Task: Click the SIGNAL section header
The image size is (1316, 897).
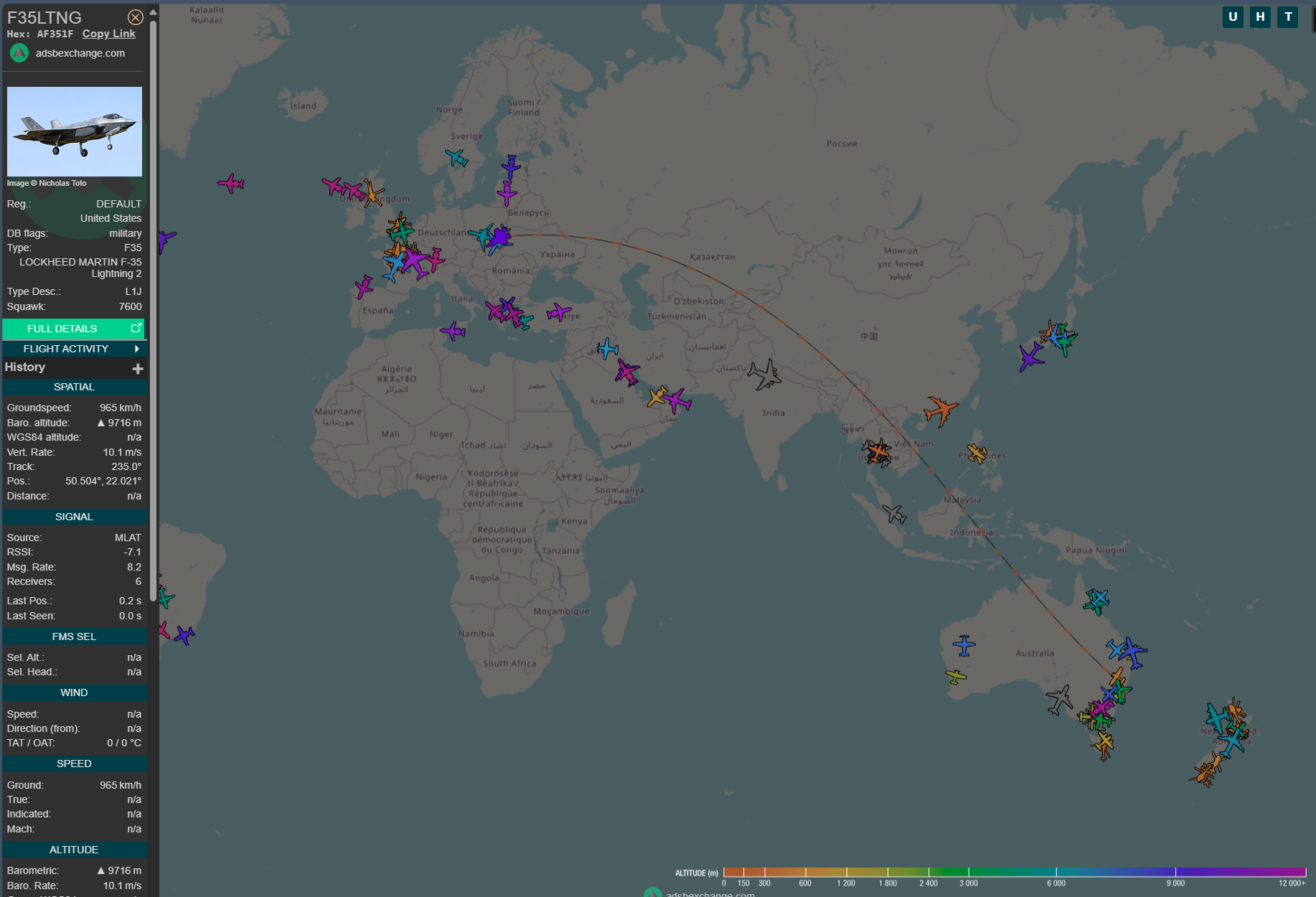Action: tap(75, 517)
